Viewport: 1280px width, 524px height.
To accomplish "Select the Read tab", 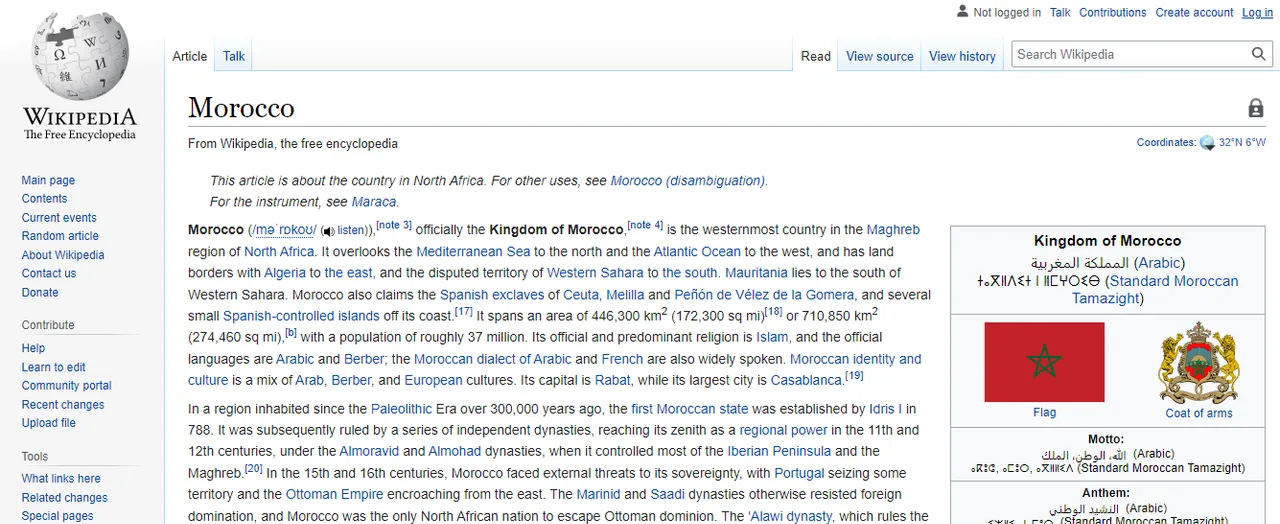I will tap(816, 56).
